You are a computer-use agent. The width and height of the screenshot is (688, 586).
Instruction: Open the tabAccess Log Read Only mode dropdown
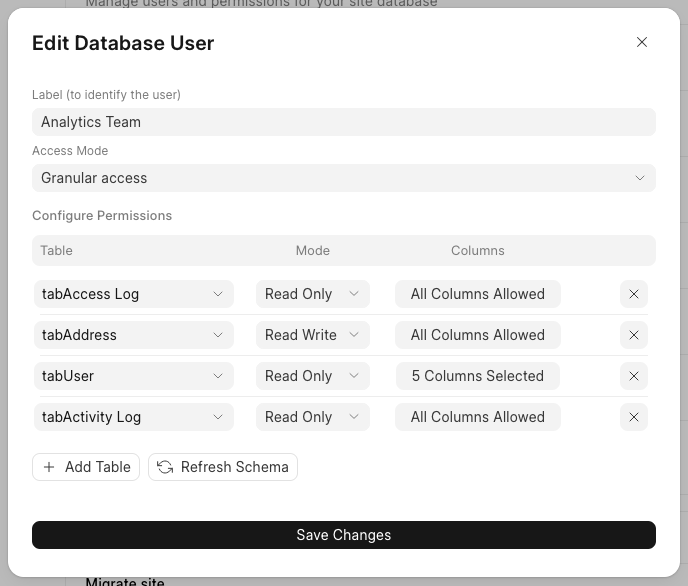pos(312,294)
